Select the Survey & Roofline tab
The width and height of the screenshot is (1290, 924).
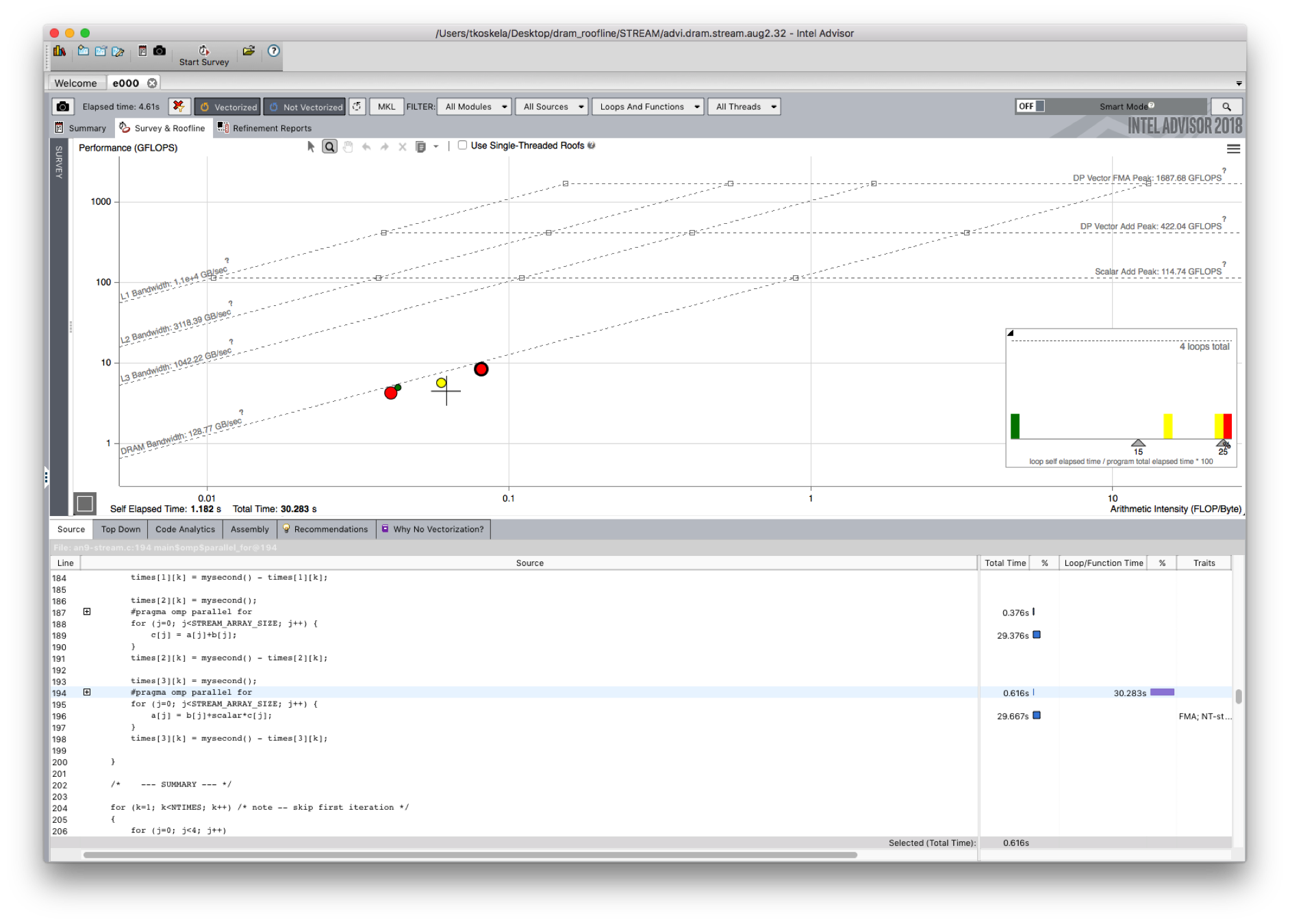(x=163, y=128)
